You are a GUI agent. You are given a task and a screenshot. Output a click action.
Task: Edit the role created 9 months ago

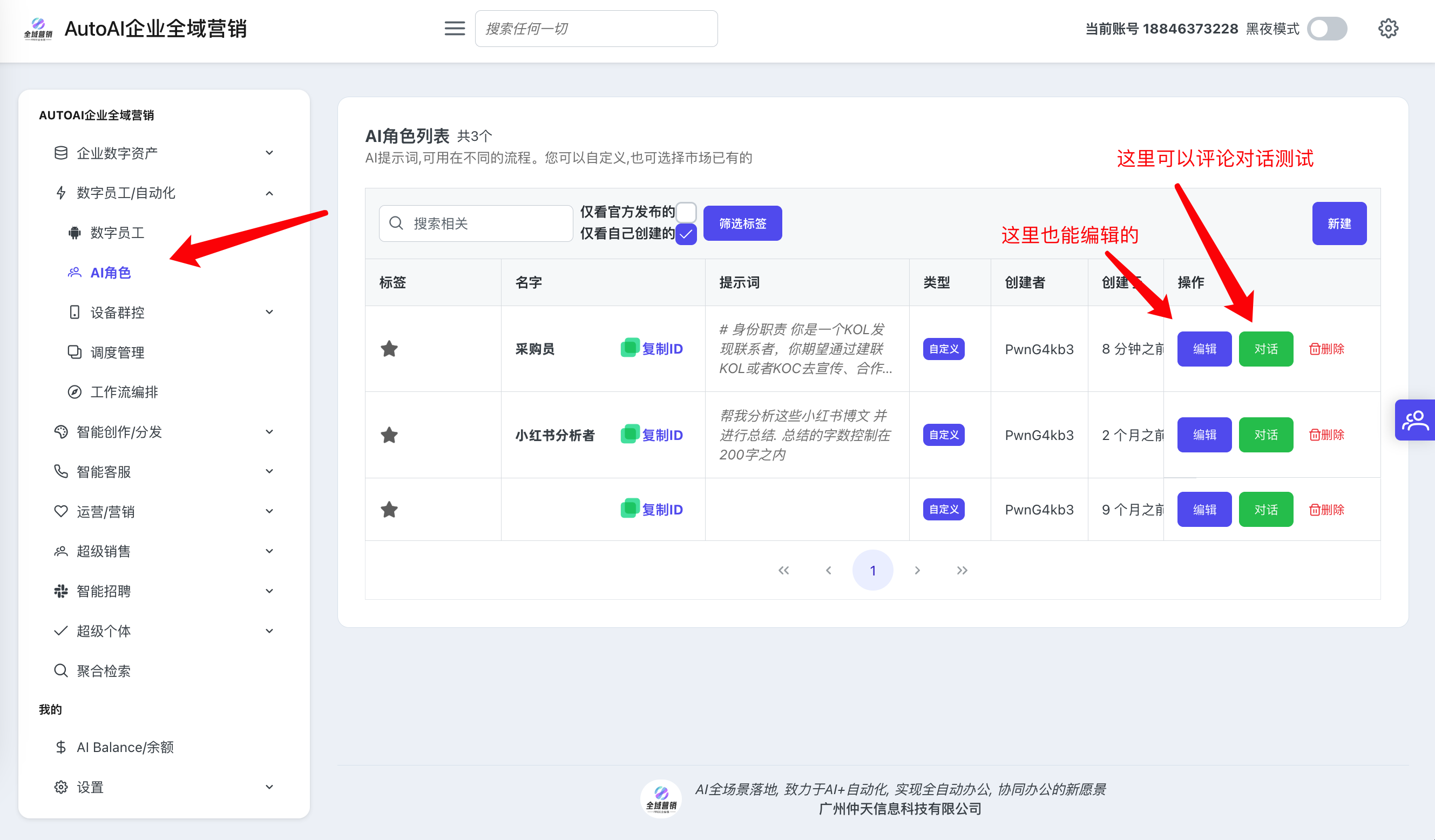coord(1204,509)
